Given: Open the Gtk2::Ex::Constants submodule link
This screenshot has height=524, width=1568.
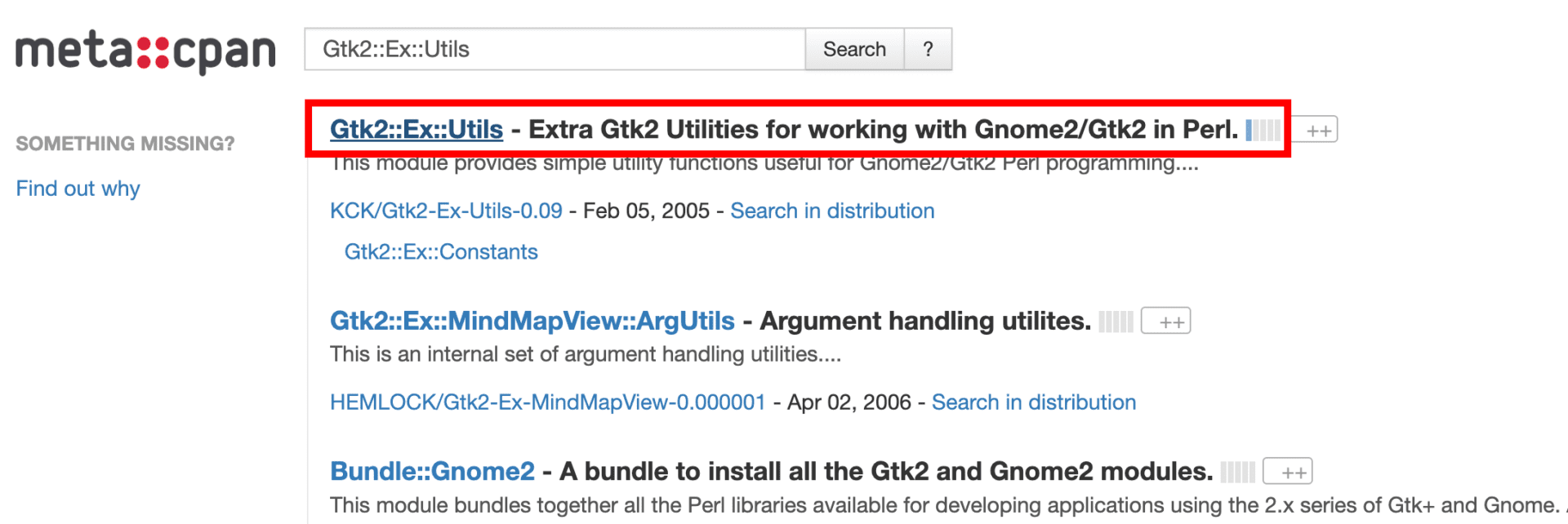Looking at the screenshot, I should (441, 251).
